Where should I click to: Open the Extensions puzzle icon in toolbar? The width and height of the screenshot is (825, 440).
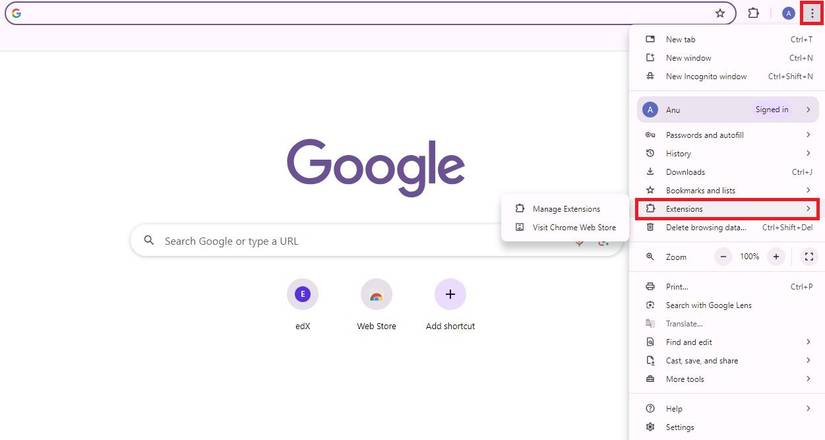753,13
